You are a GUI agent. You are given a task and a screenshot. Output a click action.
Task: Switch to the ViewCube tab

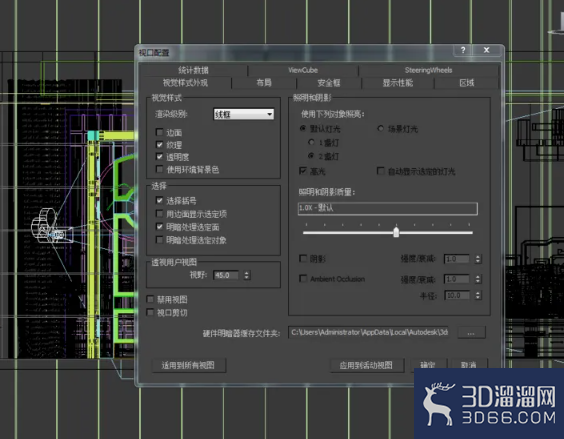303,70
